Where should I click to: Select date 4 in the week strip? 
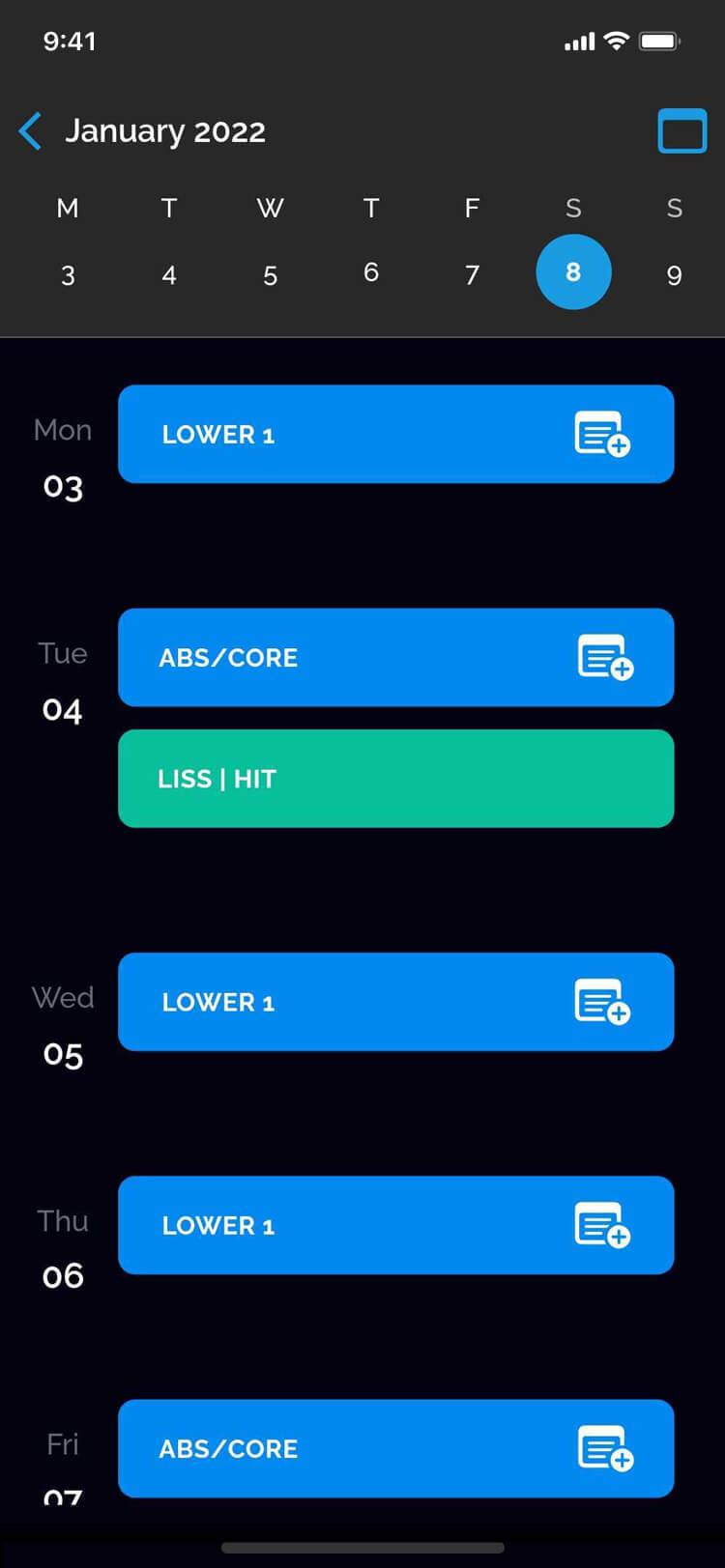[169, 275]
